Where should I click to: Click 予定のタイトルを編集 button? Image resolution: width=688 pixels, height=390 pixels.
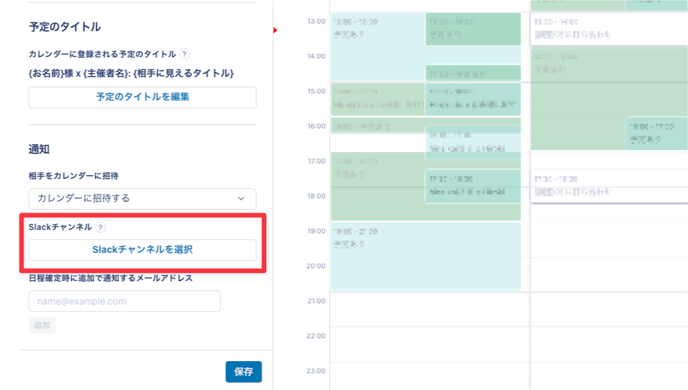[143, 97]
